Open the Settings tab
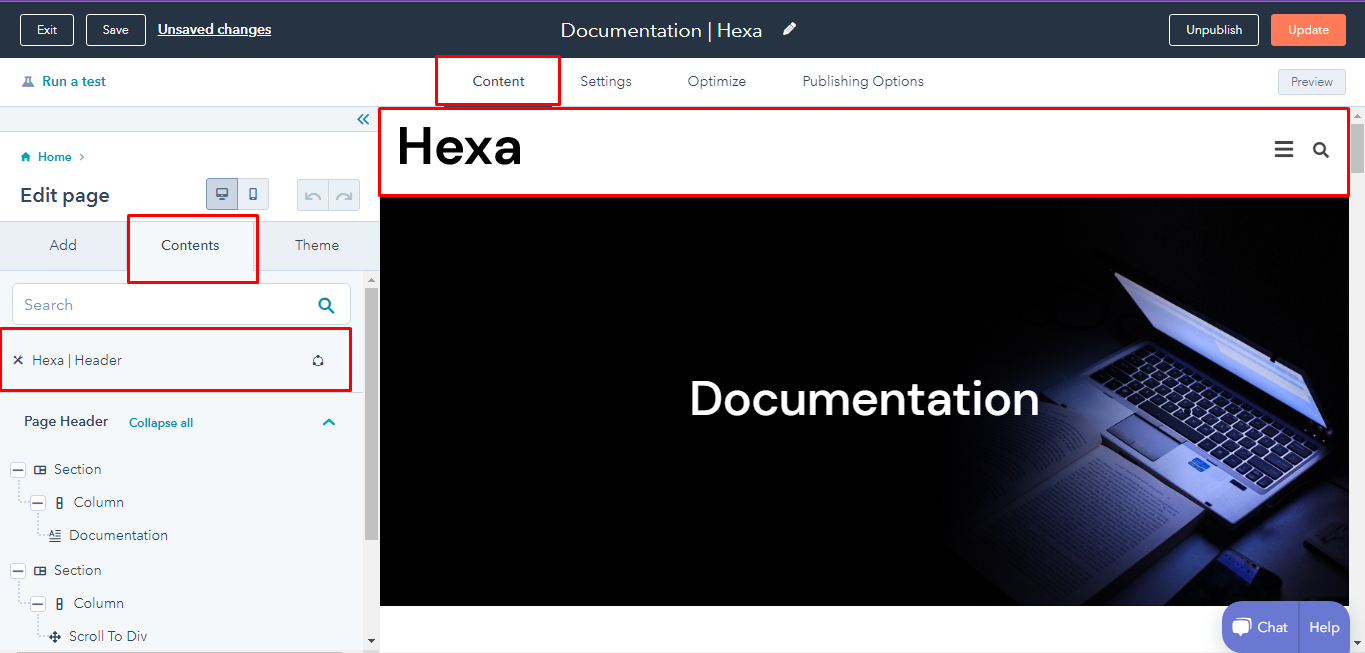The height and width of the screenshot is (653, 1365). (x=606, y=81)
